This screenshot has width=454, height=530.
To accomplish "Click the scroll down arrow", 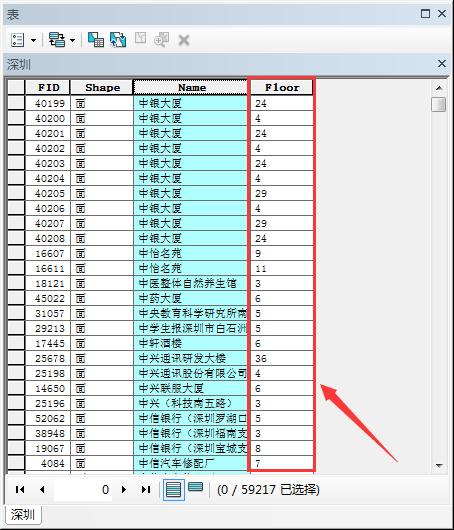I will click(x=439, y=466).
